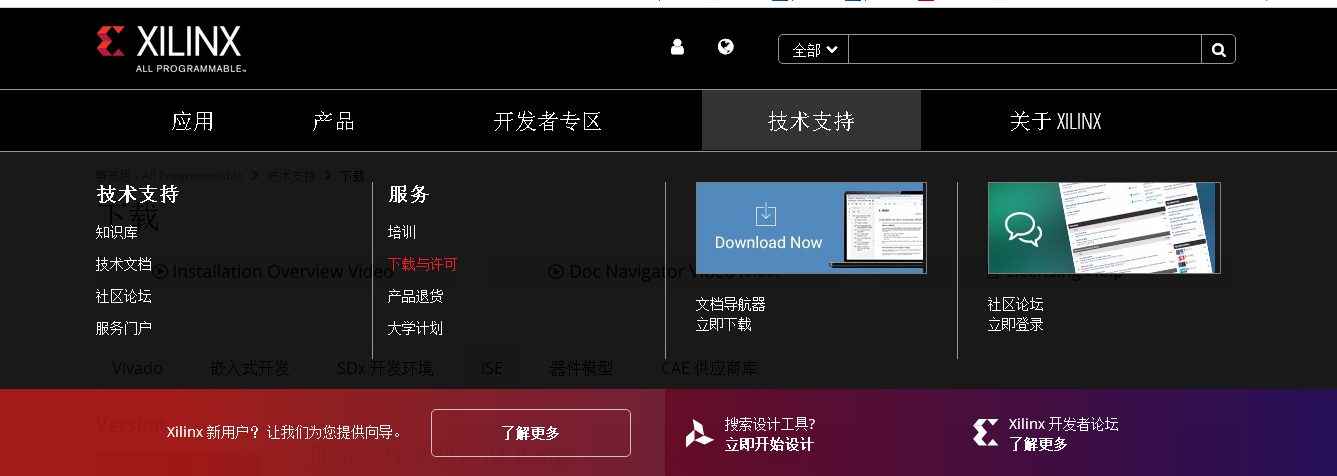Open the 关于 XILINX menu

click(1055, 121)
